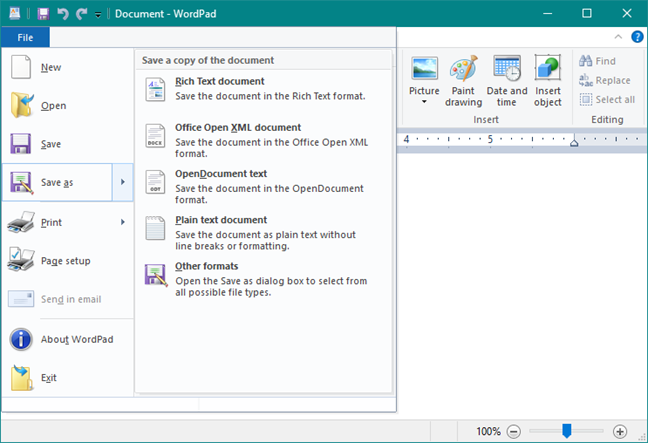
Task: Click the Save icon in Quick Access Toolbar
Action: click(x=43, y=14)
